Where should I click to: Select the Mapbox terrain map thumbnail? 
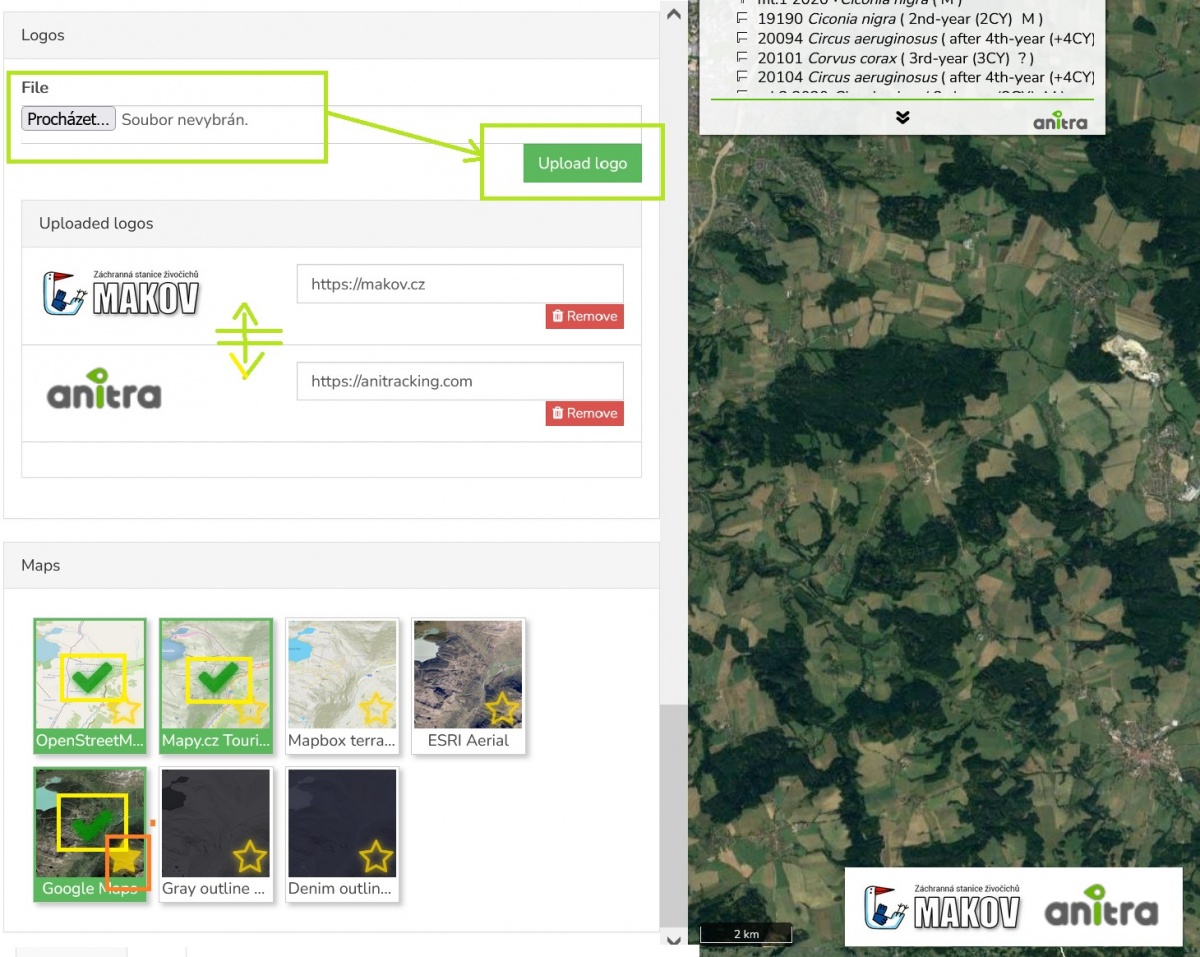click(x=342, y=670)
